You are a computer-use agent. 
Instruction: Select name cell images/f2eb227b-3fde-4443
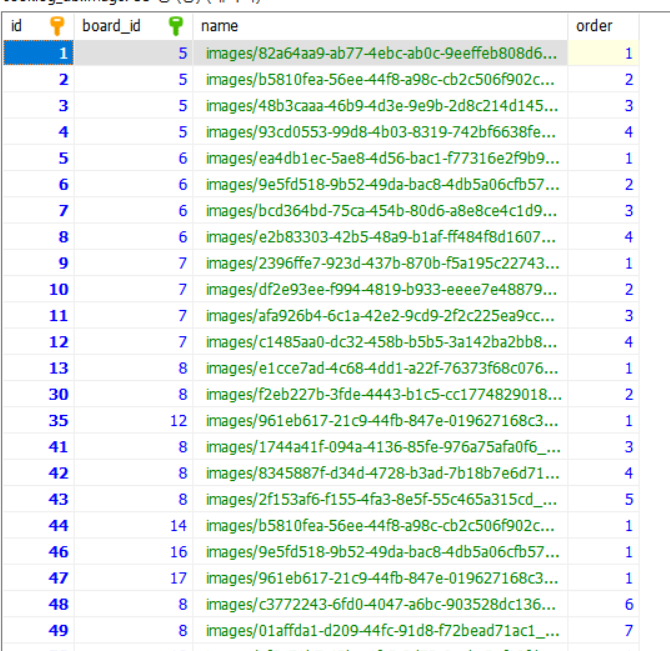tap(380, 394)
